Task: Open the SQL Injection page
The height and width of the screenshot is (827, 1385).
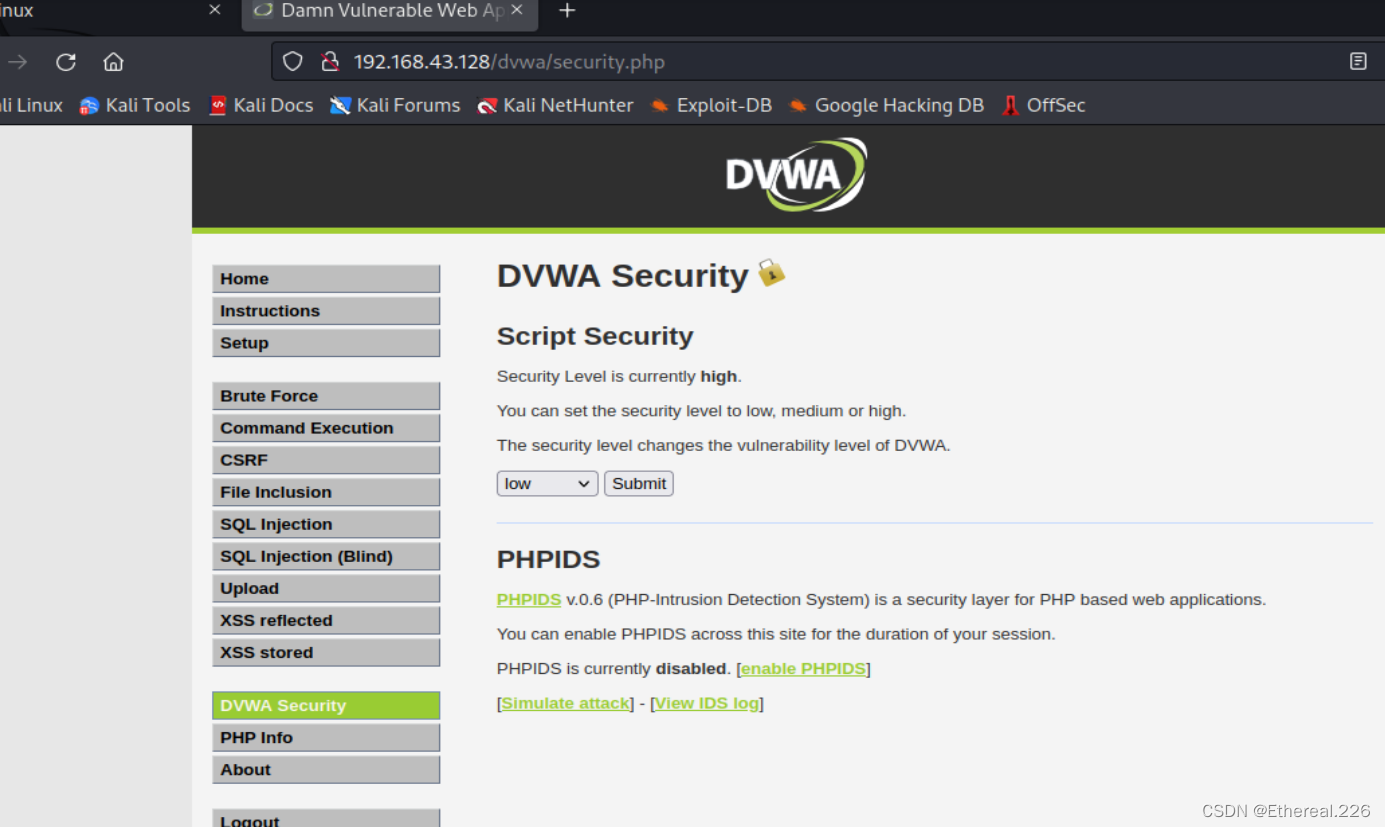Action: (326, 524)
